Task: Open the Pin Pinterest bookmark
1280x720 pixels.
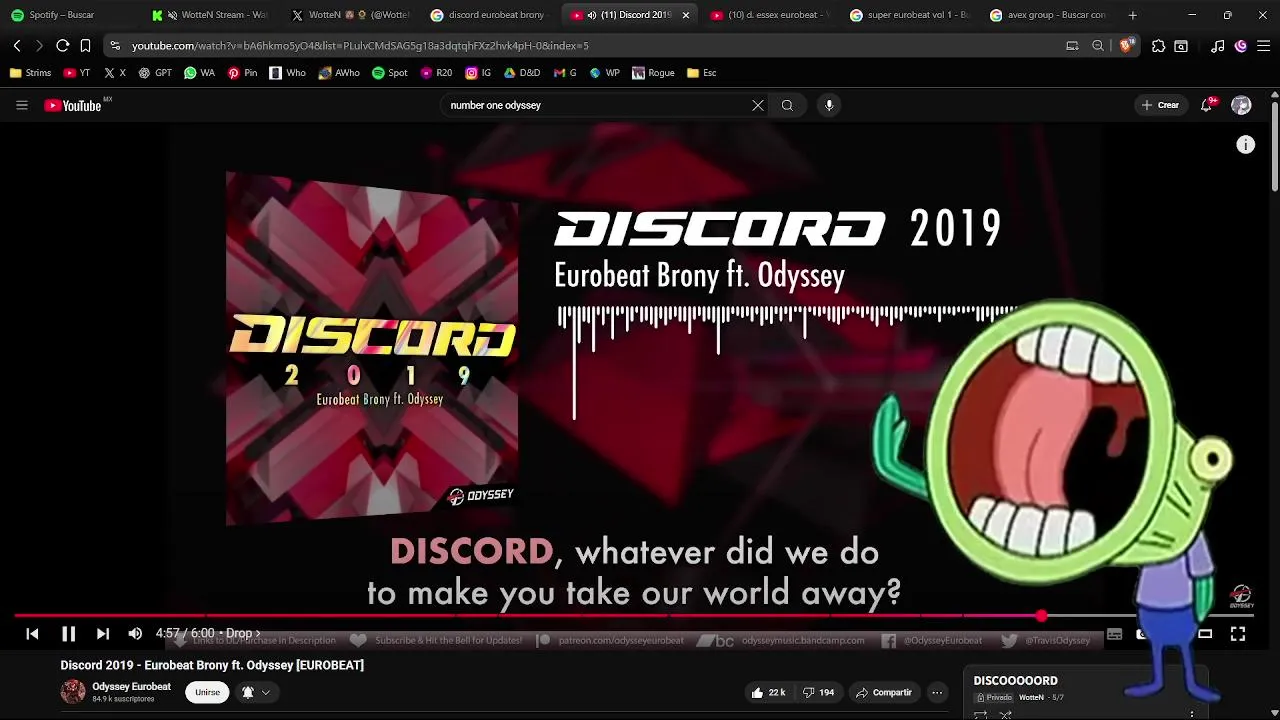Action: pos(242,73)
